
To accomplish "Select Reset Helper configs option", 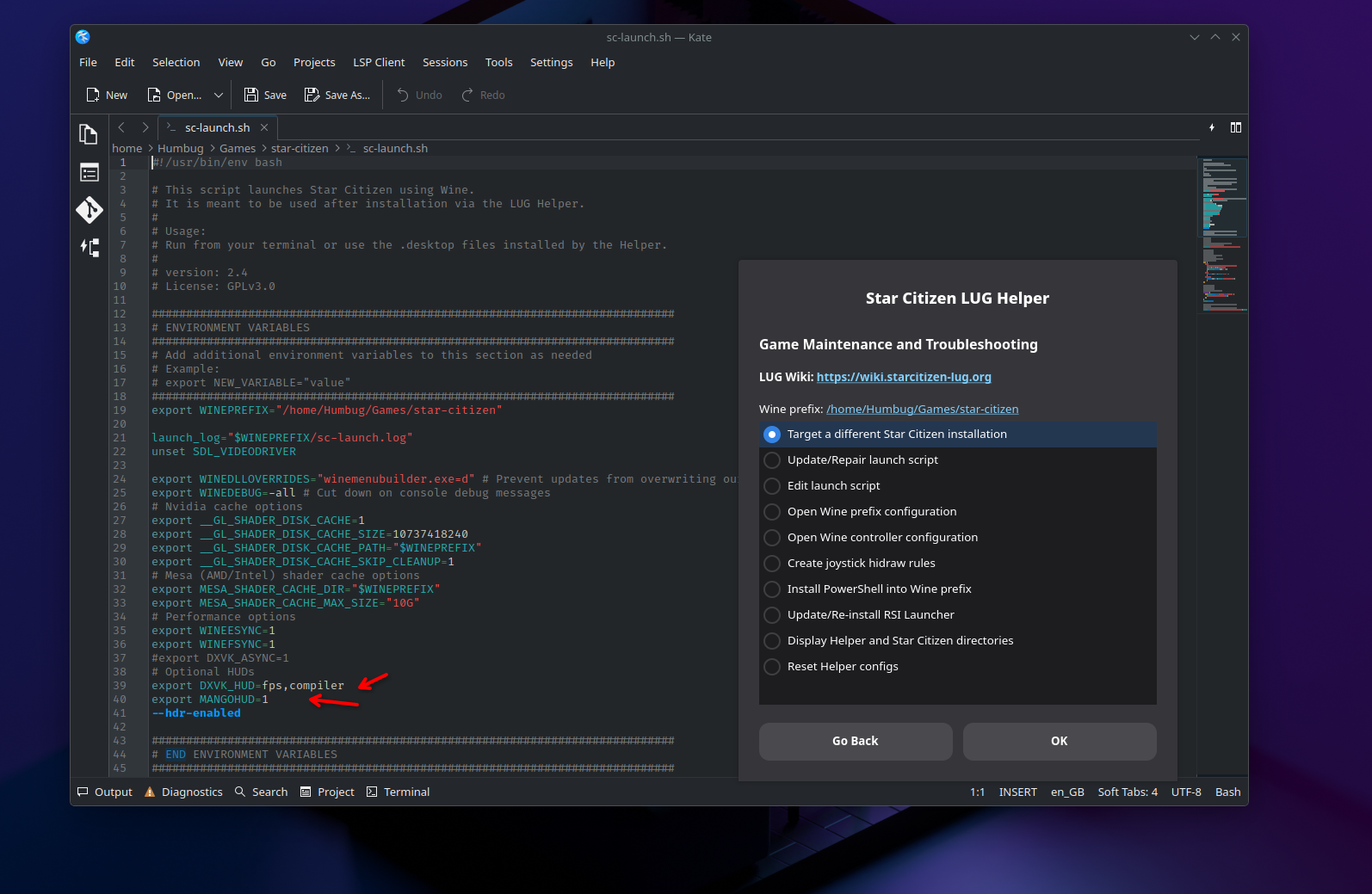I will [958, 667].
